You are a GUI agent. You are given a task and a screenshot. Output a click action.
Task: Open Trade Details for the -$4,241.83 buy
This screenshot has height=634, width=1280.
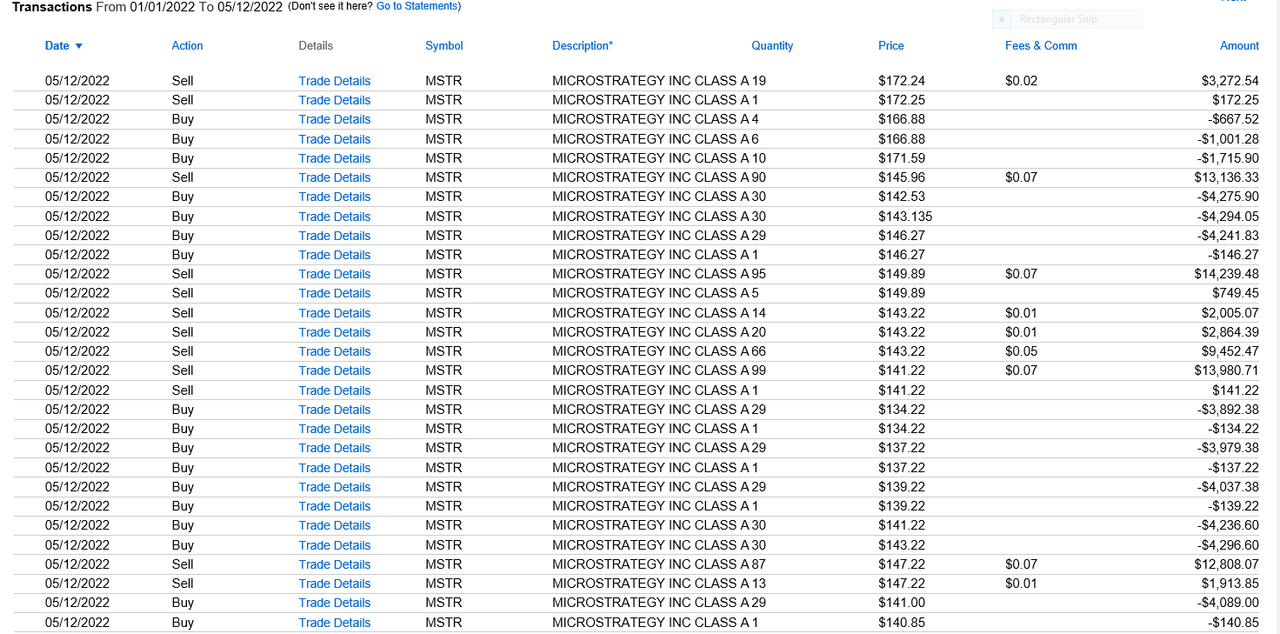[334, 235]
